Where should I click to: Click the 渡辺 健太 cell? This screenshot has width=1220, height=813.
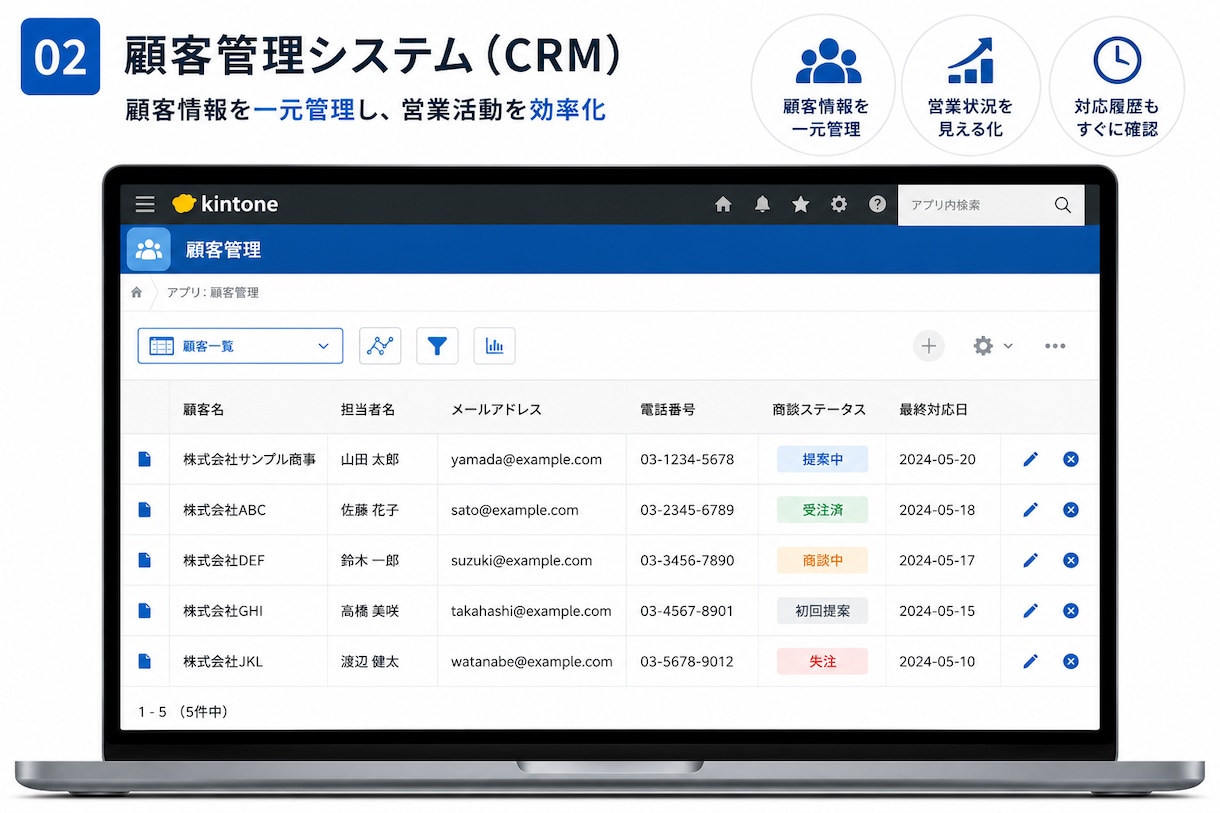tap(370, 661)
